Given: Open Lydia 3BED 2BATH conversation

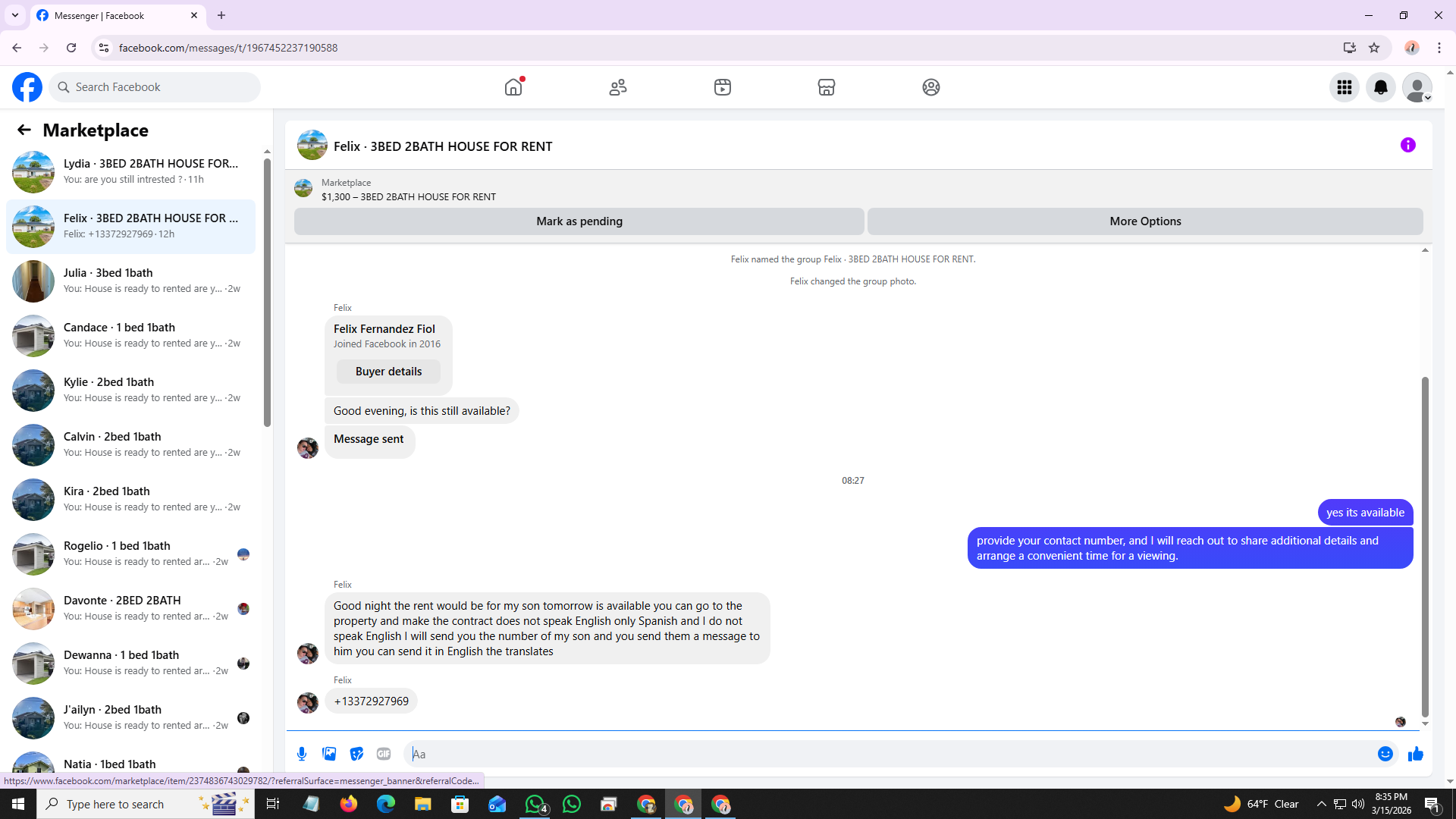Looking at the screenshot, I should click(130, 171).
